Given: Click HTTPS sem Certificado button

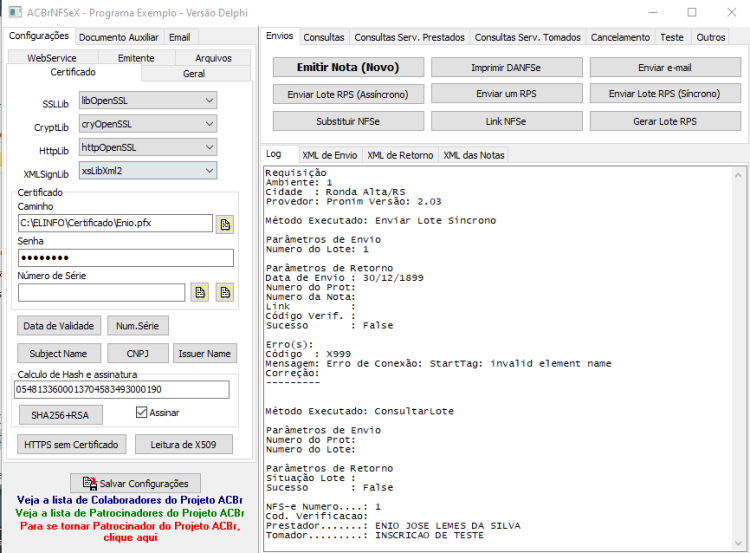Looking at the screenshot, I should coord(72,444).
